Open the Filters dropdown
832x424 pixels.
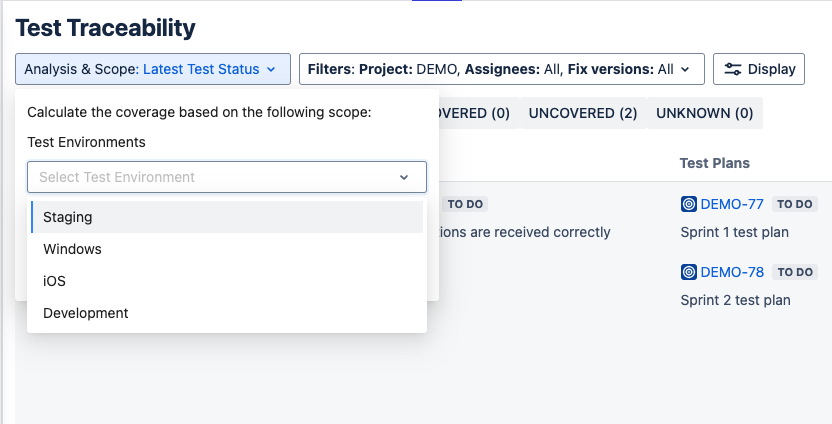(501, 69)
